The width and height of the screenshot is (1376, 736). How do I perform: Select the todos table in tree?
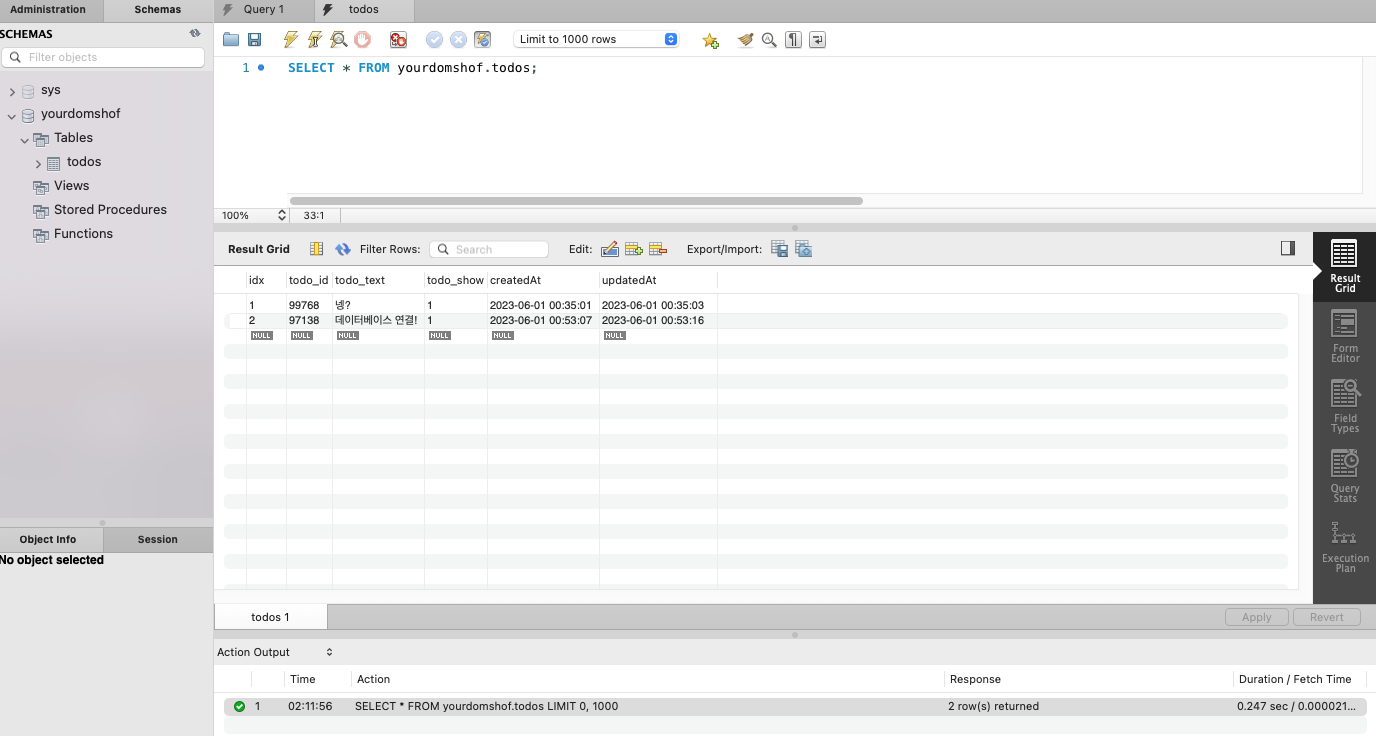(84, 162)
